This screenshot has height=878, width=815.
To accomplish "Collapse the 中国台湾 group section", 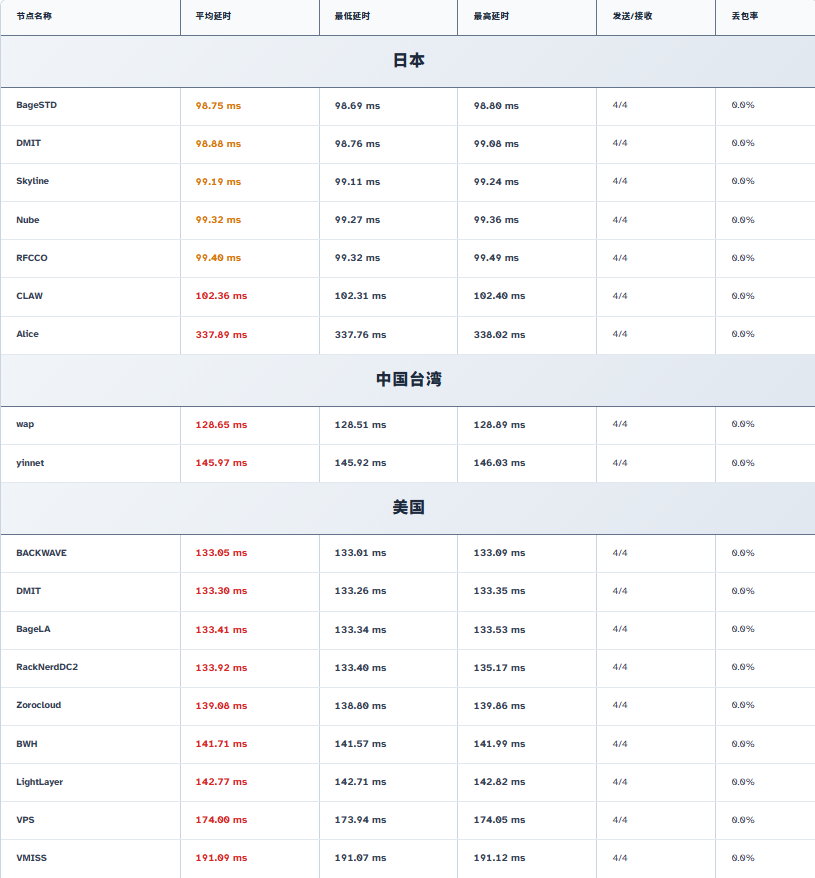I will pyautogui.click(x=408, y=380).
